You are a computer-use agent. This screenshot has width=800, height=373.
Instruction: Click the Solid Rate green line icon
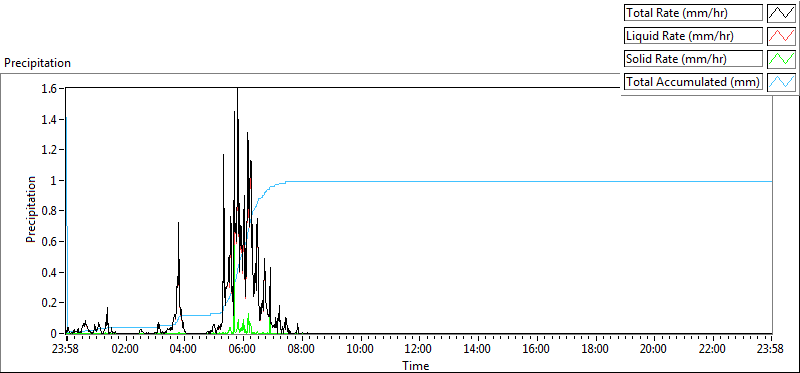(782, 59)
